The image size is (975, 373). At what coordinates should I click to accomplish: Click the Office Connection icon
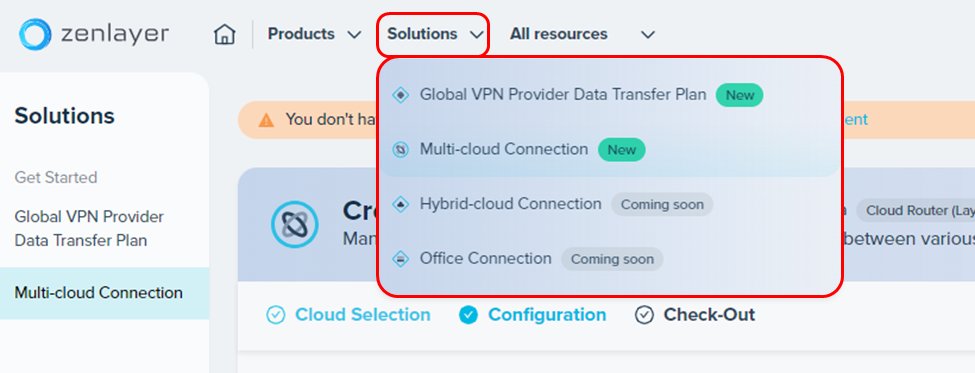401,259
